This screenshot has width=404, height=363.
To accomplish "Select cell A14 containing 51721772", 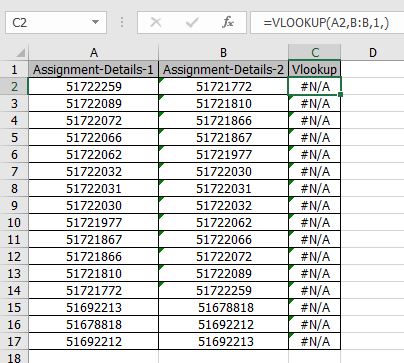I will click(x=94, y=290).
